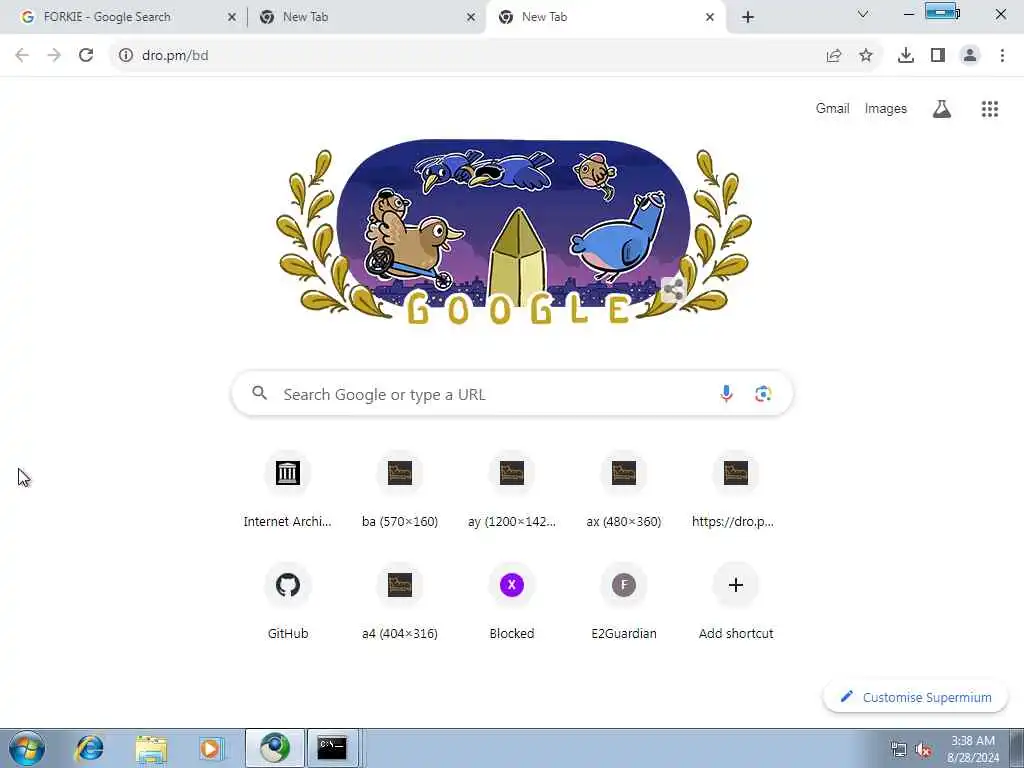1024x768 pixels.
Task: Open Internet Archive shortcut
Action: click(x=287, y=490)
